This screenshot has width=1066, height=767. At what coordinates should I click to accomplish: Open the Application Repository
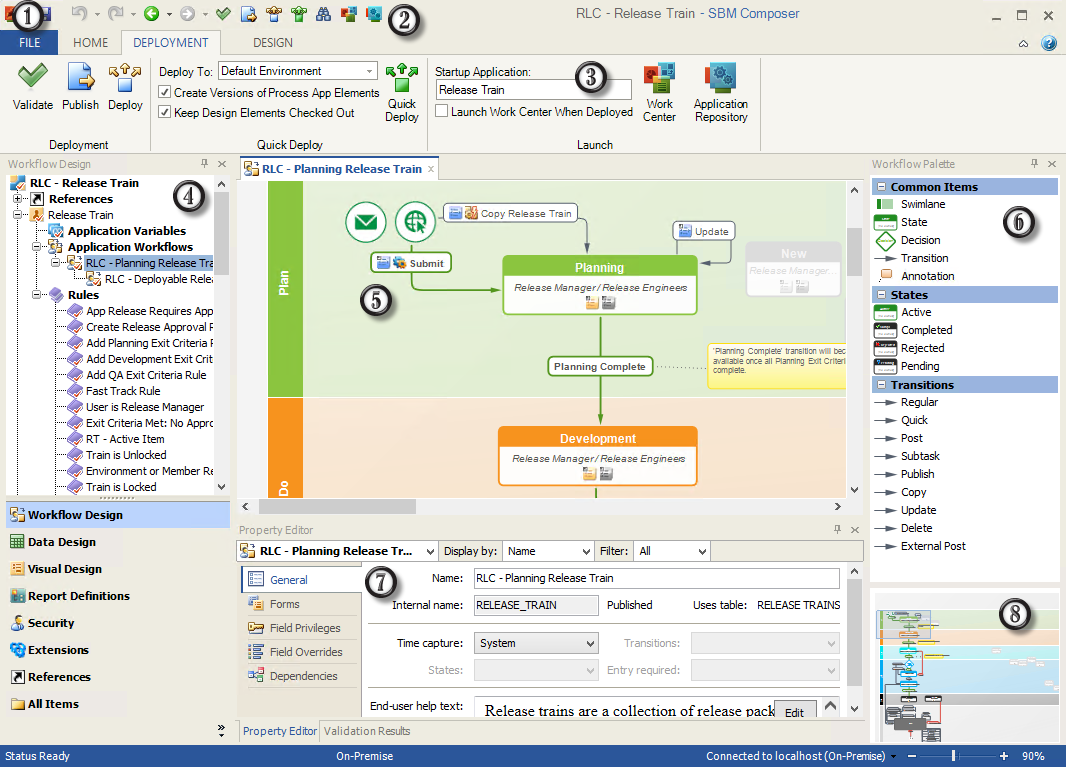(x=720, y=92)
